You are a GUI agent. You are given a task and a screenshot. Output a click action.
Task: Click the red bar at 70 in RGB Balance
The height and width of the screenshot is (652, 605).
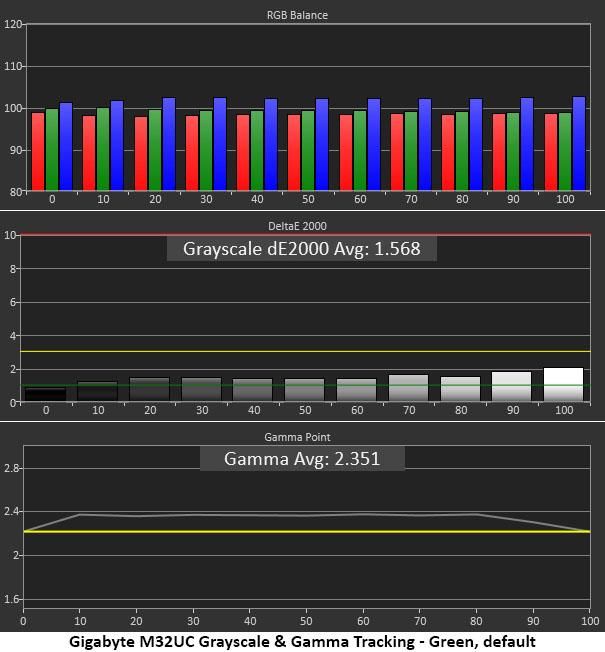click(x=397, y=152)
